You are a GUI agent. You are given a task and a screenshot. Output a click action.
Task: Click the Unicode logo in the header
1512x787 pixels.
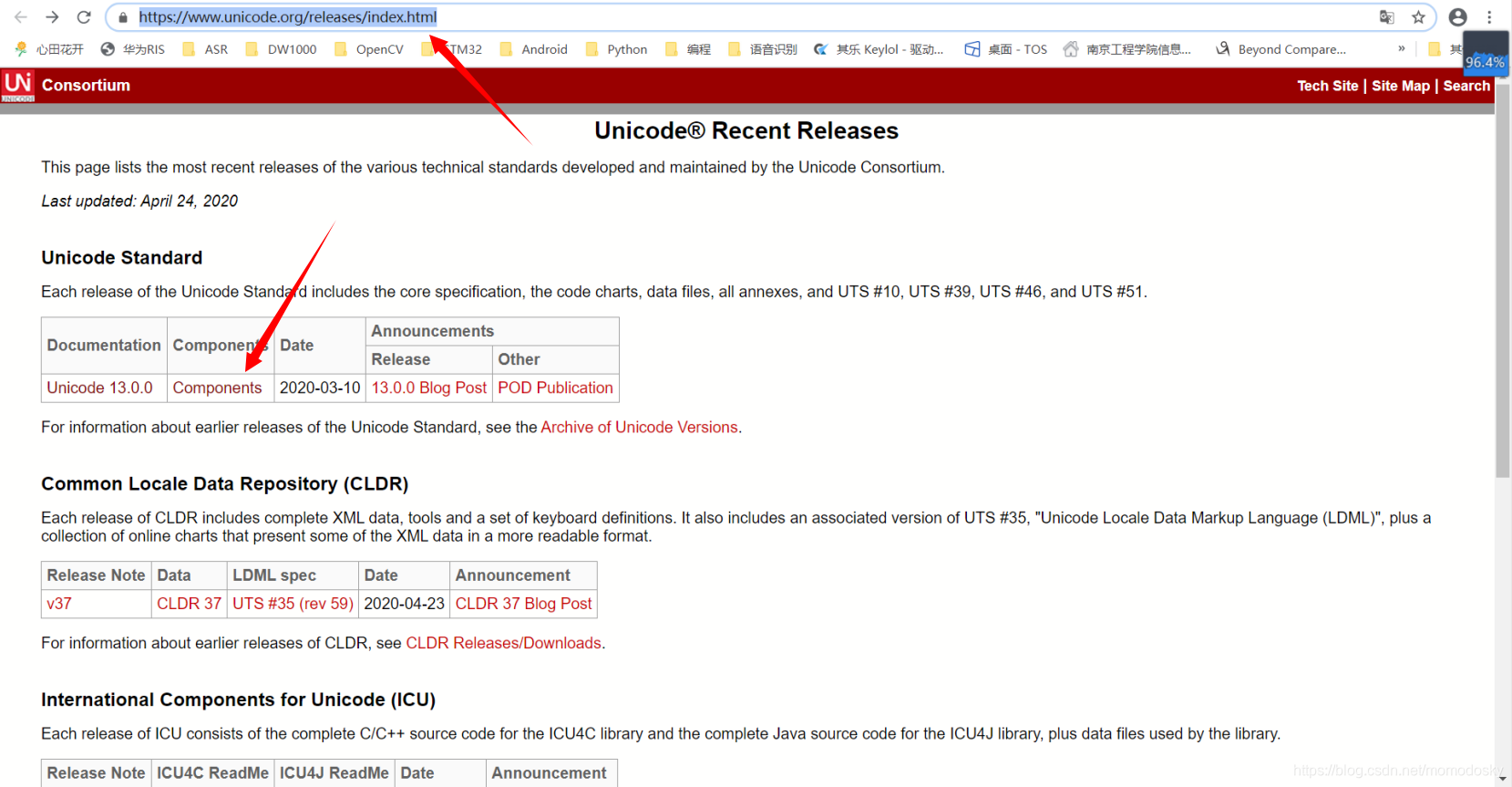point(17,86)
